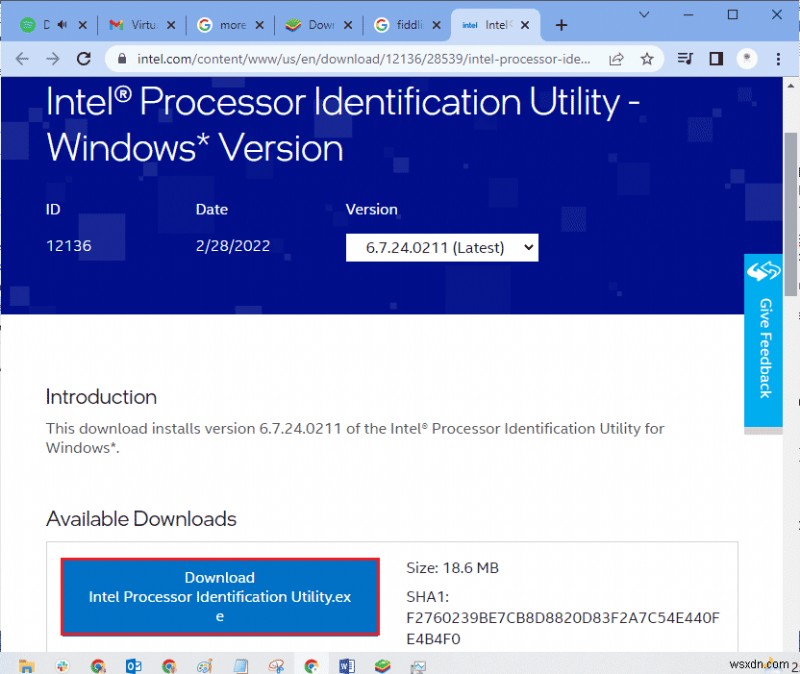
Task: Click the browser forward arrow
Action: point(53,59)
